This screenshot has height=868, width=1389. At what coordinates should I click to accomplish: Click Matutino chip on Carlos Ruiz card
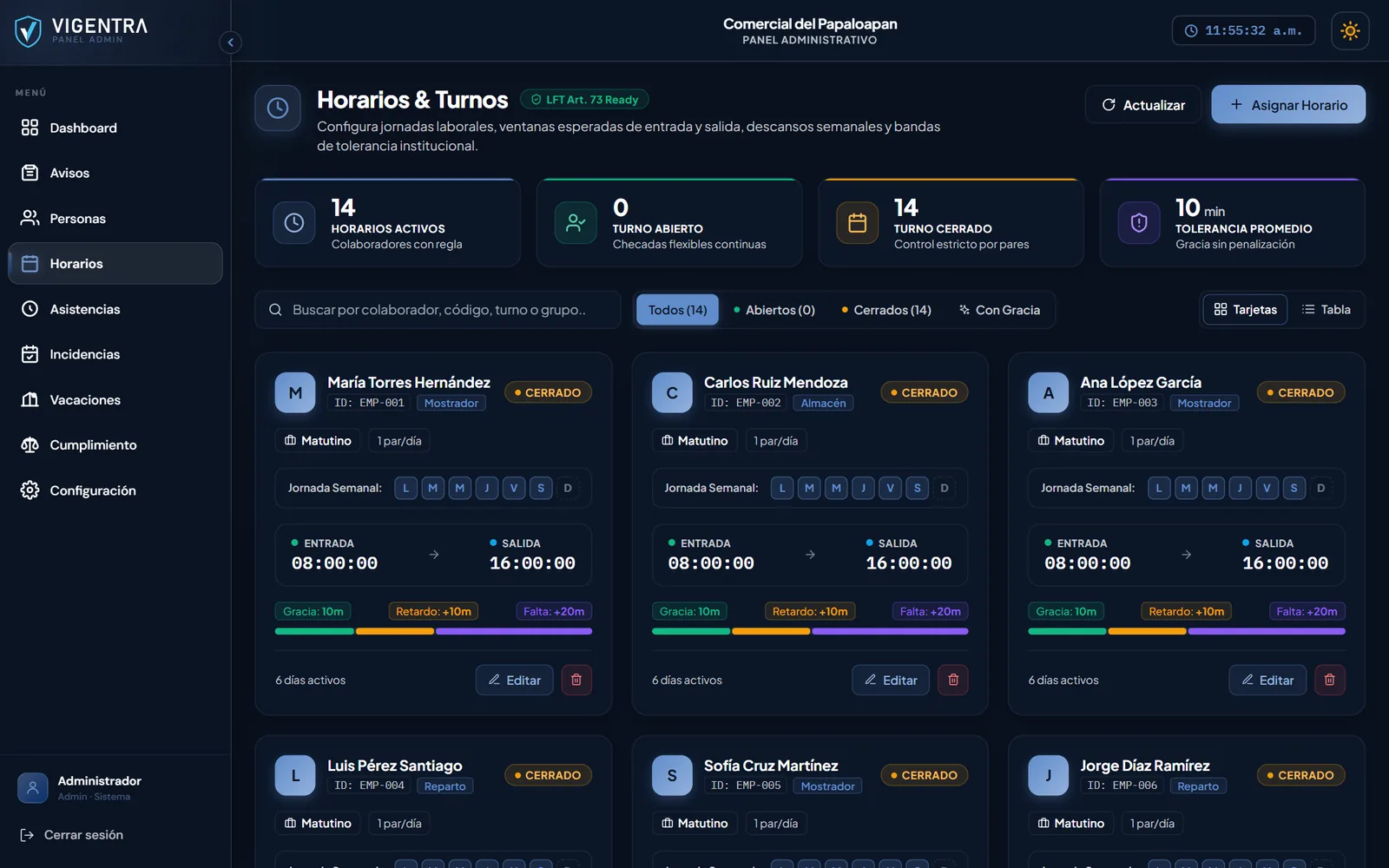pyautogui.click(x=694, y=441)
